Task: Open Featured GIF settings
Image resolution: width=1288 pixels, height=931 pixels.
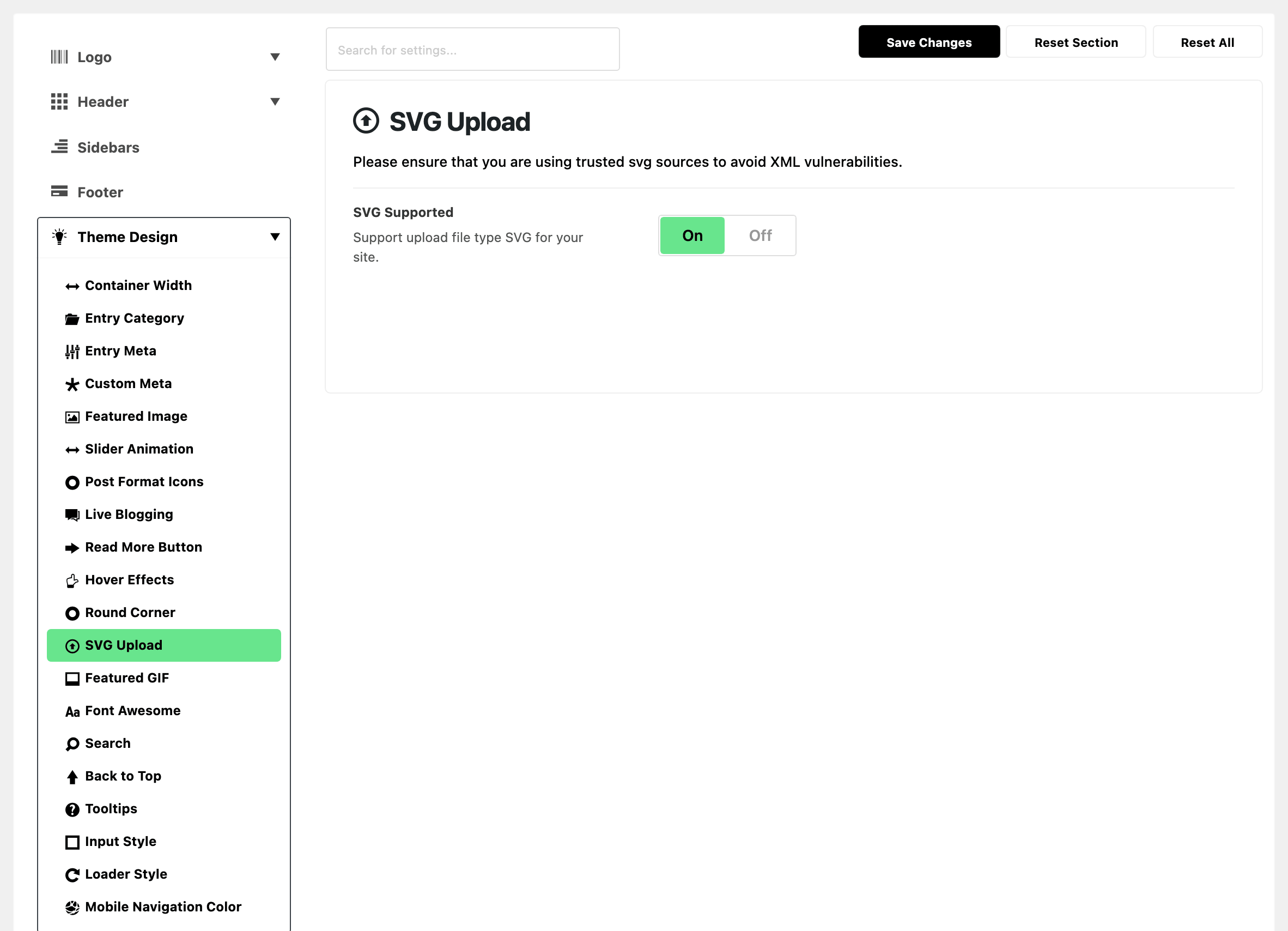Action: click(x=163, y=678)
